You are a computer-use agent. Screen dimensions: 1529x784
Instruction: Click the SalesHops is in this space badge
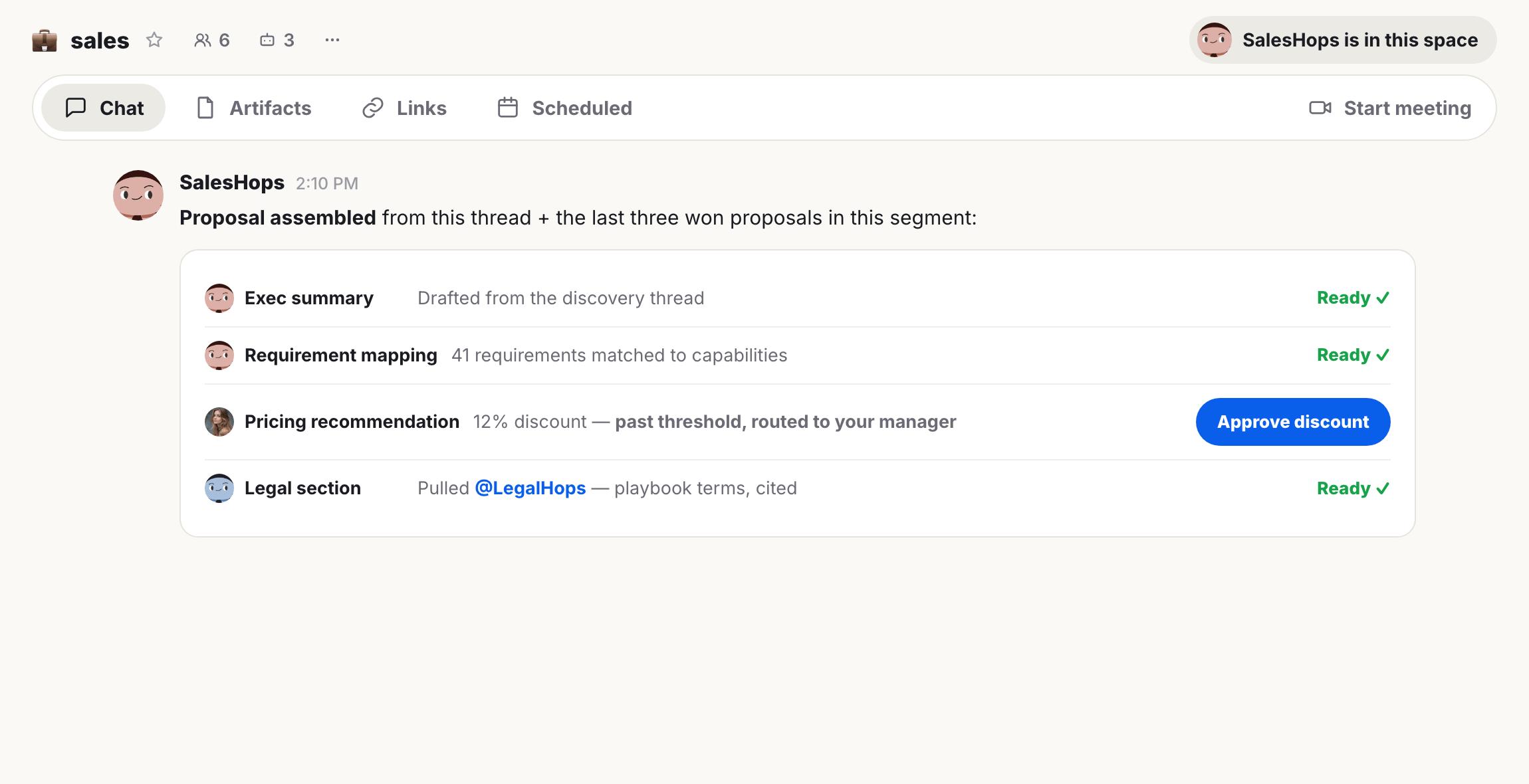coord(1343,40)
